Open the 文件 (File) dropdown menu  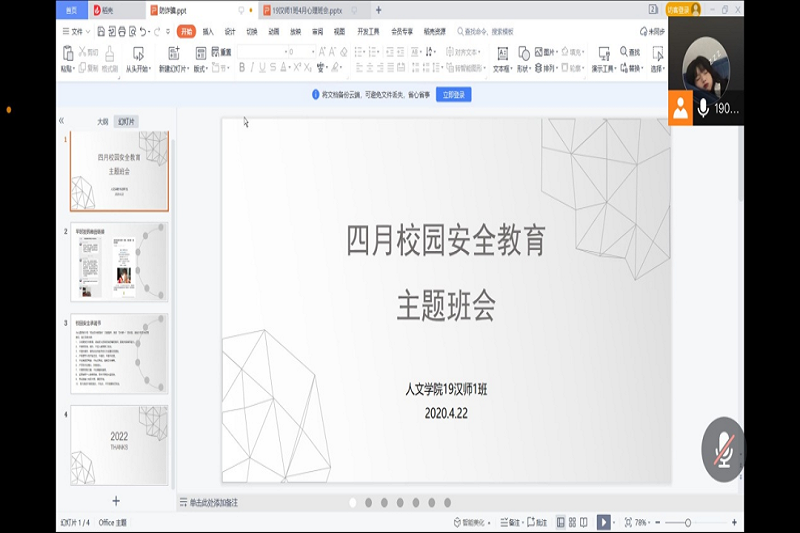76,32
